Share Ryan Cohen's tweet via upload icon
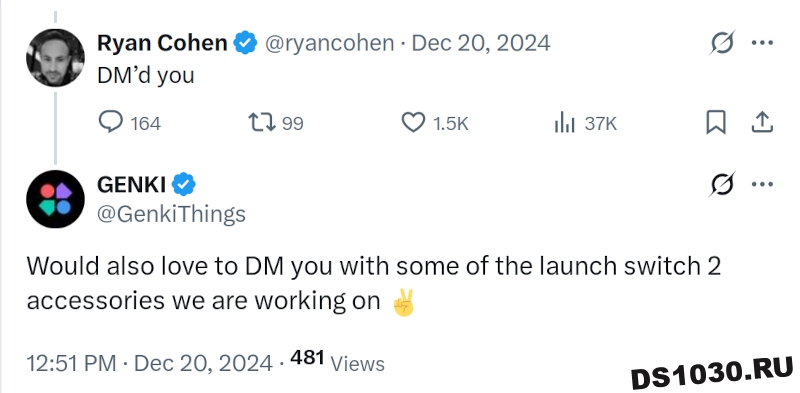800x393 pixels. coord(763,123)
